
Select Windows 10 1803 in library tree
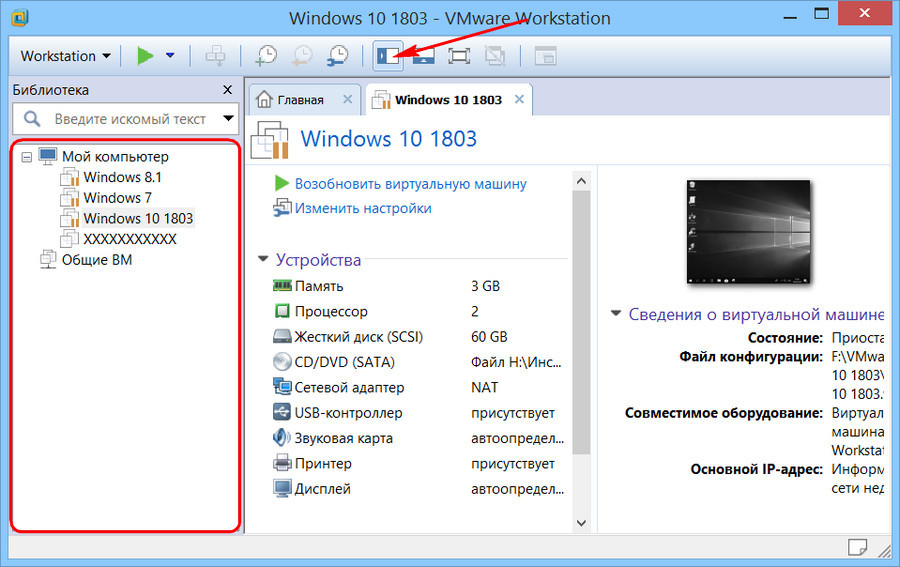point(138,219)
